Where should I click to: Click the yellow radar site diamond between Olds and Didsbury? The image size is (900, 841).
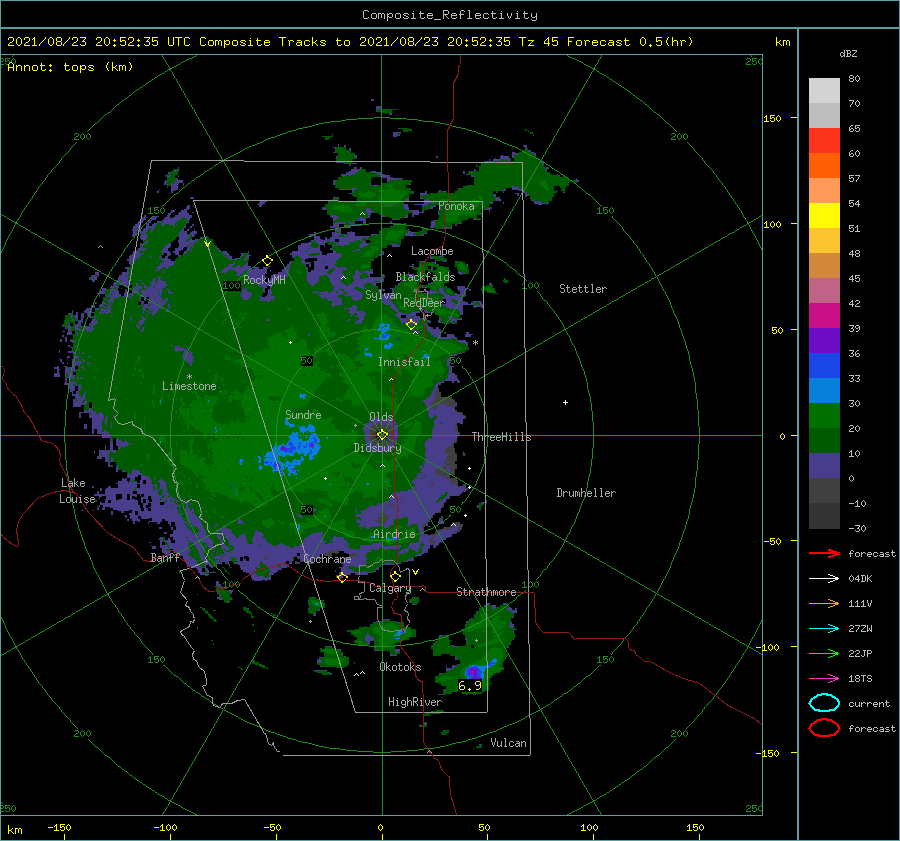pyautogui.click(x=382, y=435)
